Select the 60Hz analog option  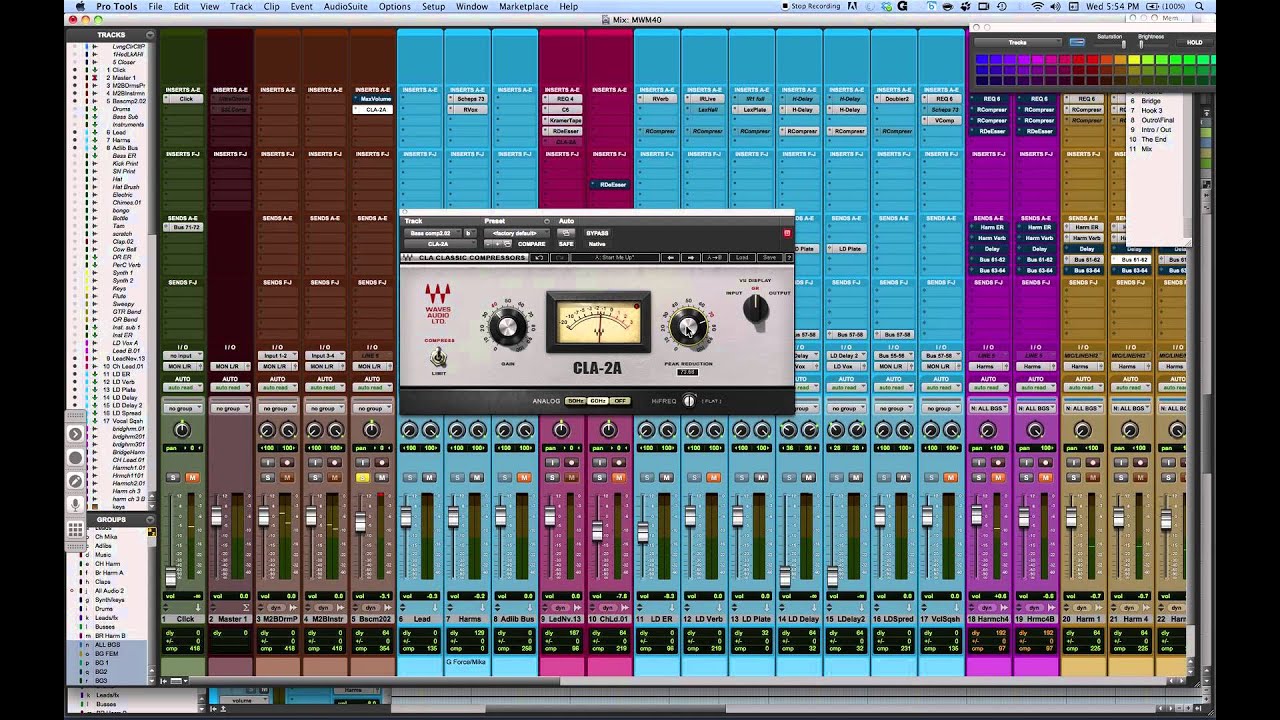[x=598, y=401]
